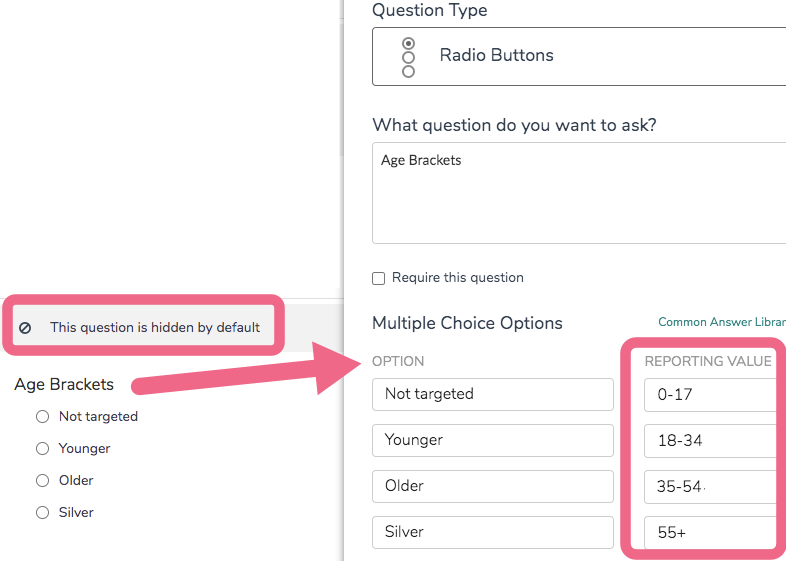Select the Not targeted radio button
Image resolution: width=786 pixels, height=561 pixels.
(x=42, y=416)
